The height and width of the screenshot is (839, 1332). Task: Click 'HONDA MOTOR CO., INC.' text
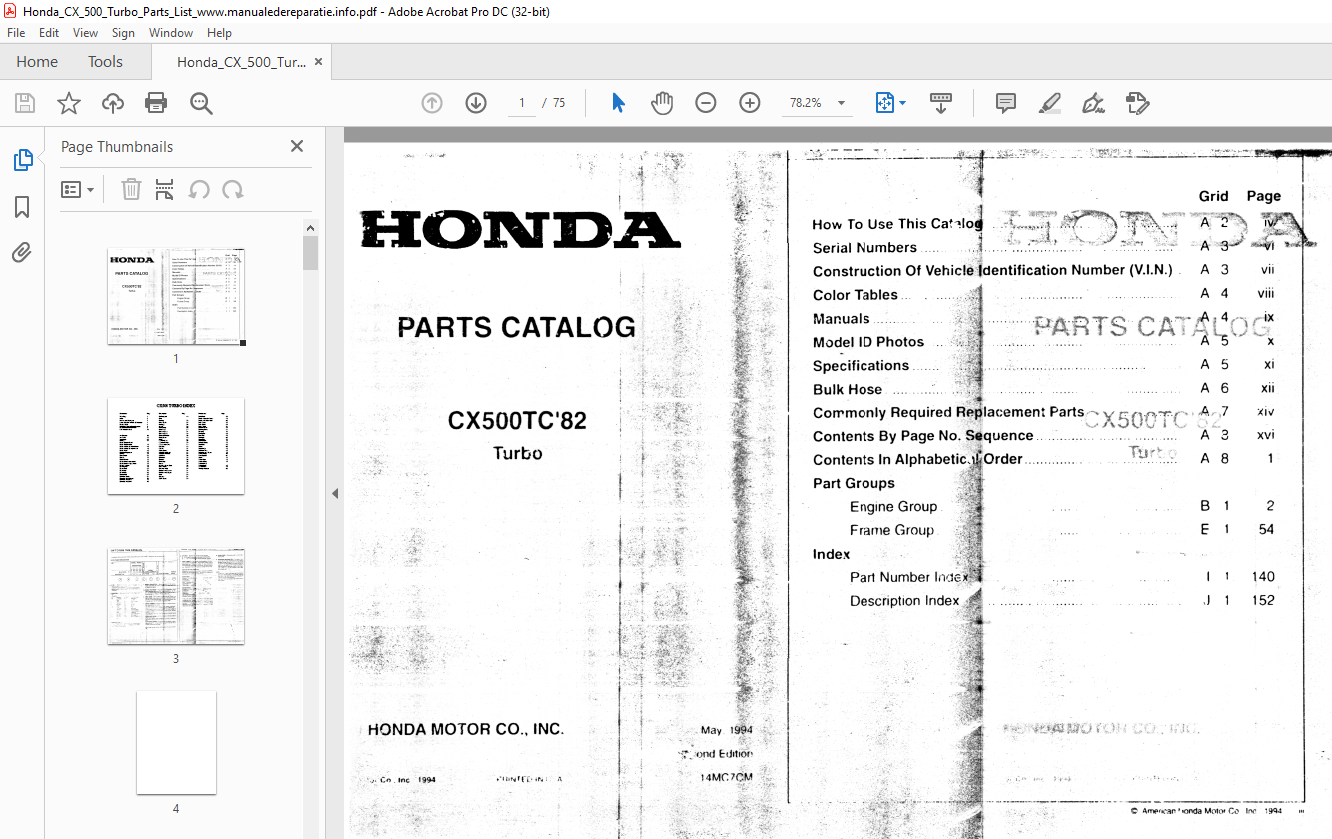tap(465, 729)
